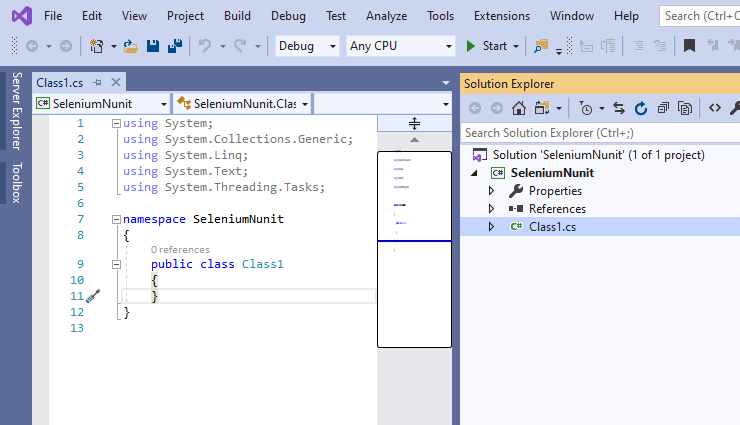The height and width of the screenshot is (425, 740).
Task: Click the New Project toolbar icon
Action: pyautogui.click(x=96, y=46)
